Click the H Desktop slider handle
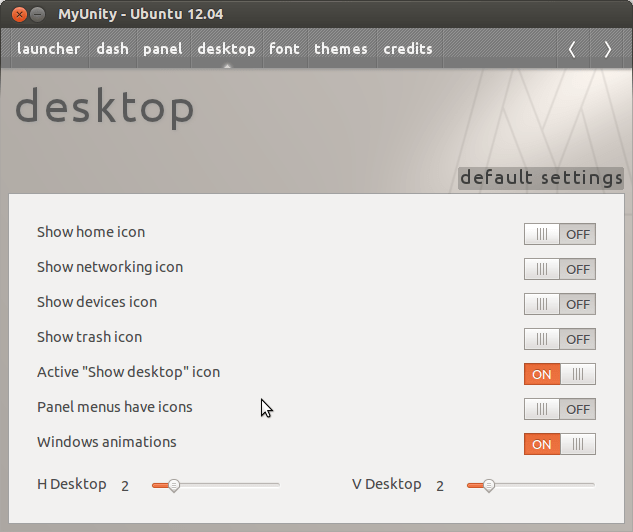Screen dimensions: 633x532 click(174, 485)
